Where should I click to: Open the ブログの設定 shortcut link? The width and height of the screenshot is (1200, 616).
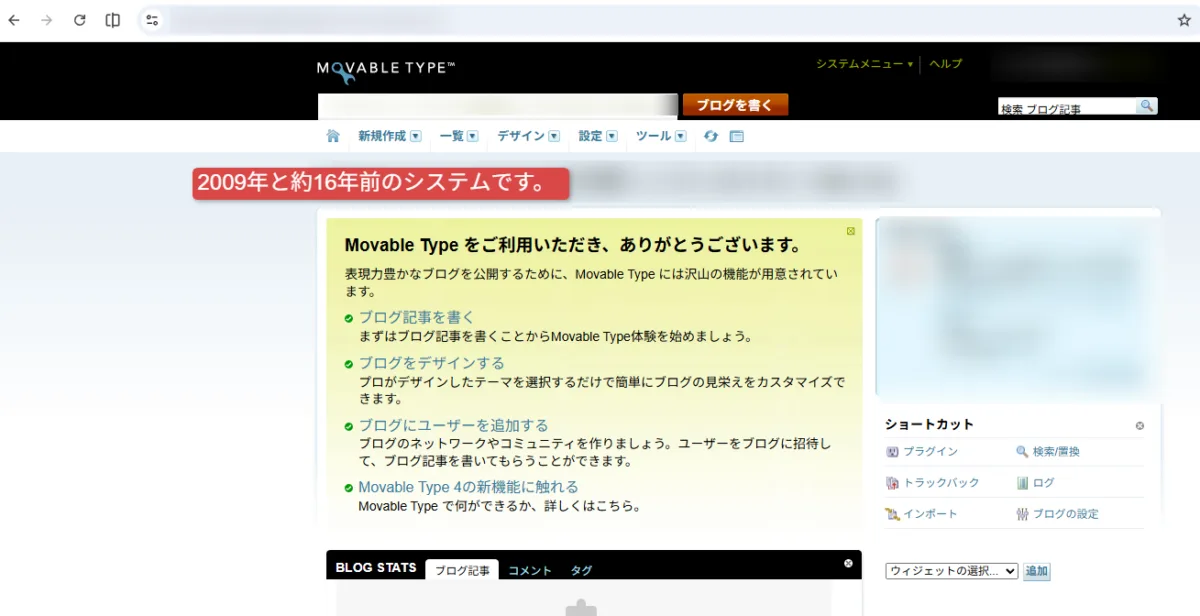point(1065,514)
